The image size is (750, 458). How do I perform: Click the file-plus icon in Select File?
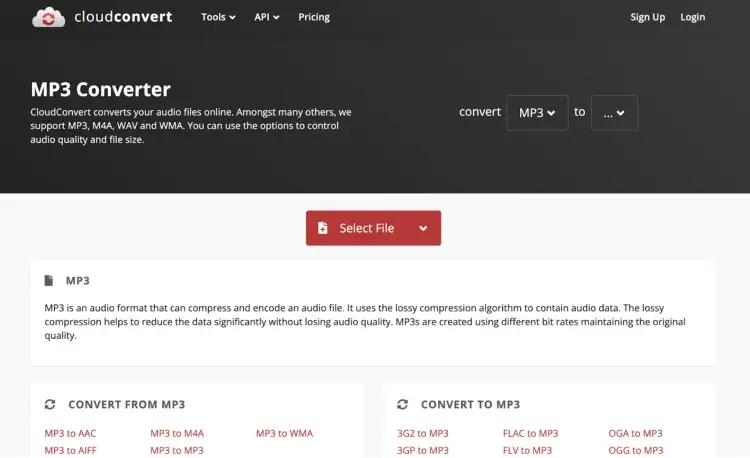(x=323, y=228)
